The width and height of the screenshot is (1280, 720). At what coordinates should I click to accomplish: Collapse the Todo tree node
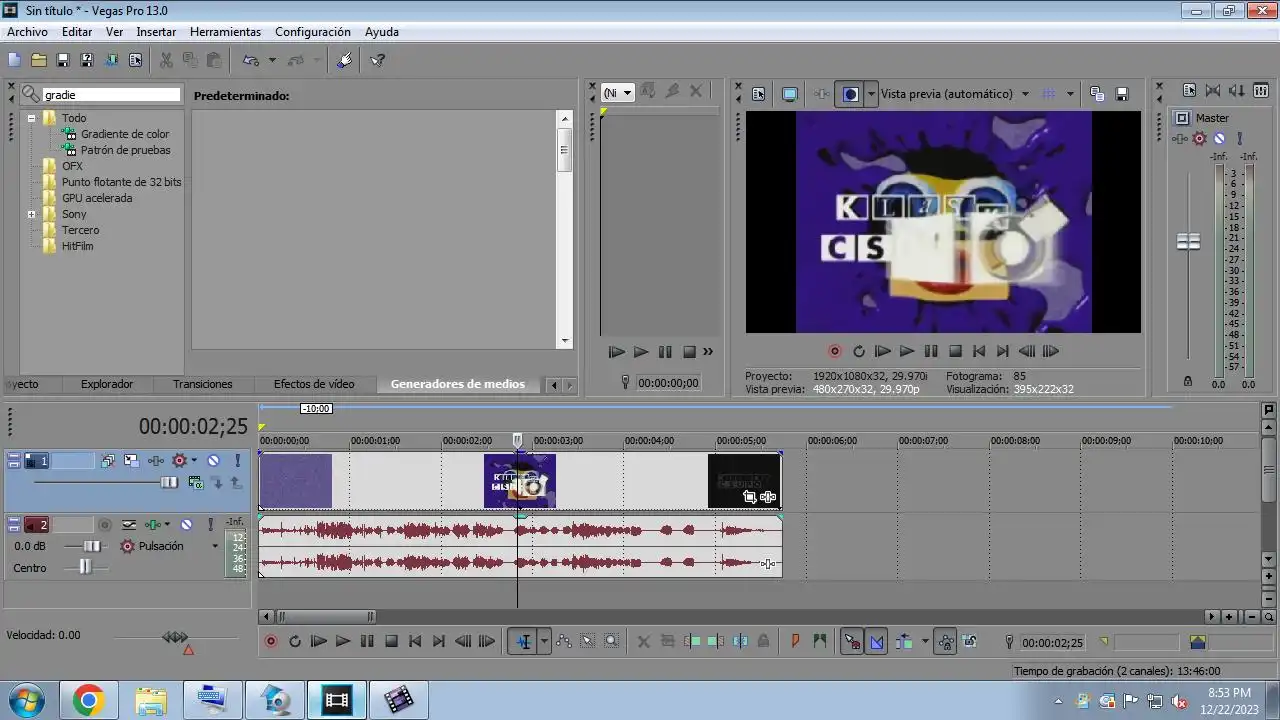point(32,118)
